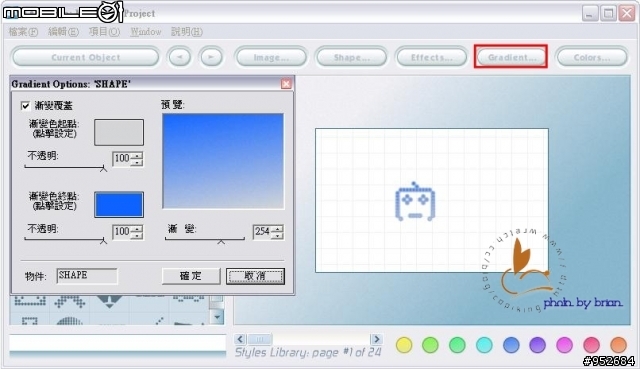The width and height of the screenshot is (640, 369).
Task: Click the gradient end color swatch (blue)
Action: pos(119,205)
